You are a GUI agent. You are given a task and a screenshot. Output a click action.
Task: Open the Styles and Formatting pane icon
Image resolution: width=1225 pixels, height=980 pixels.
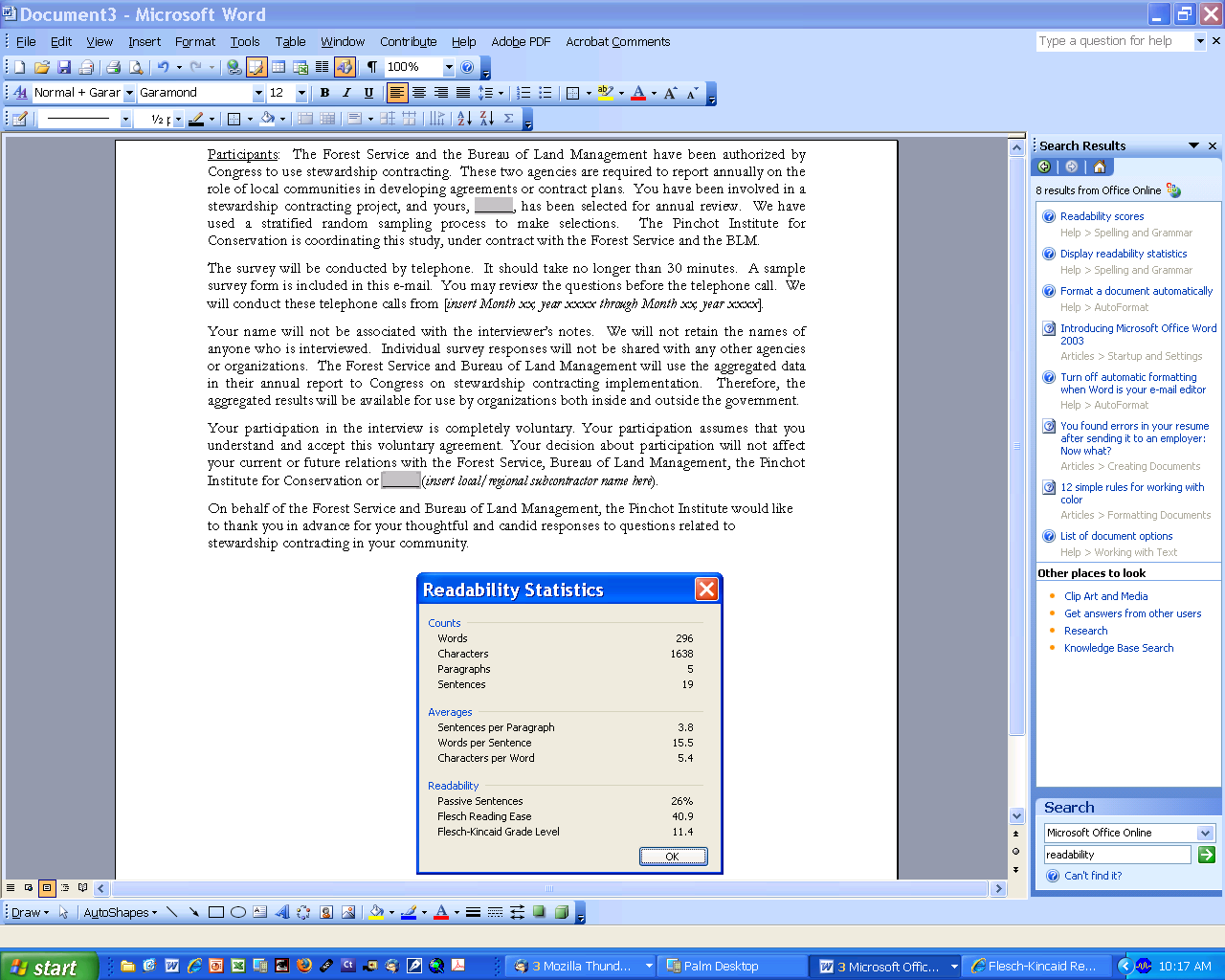coord(20,93)
